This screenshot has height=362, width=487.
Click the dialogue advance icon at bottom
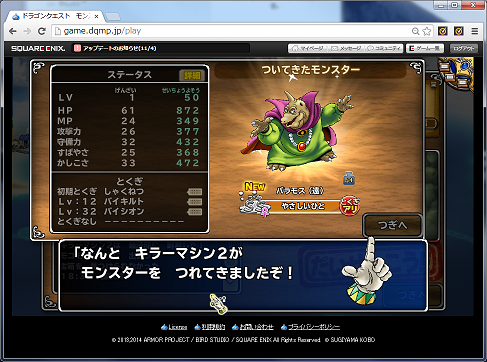(218, 303)
